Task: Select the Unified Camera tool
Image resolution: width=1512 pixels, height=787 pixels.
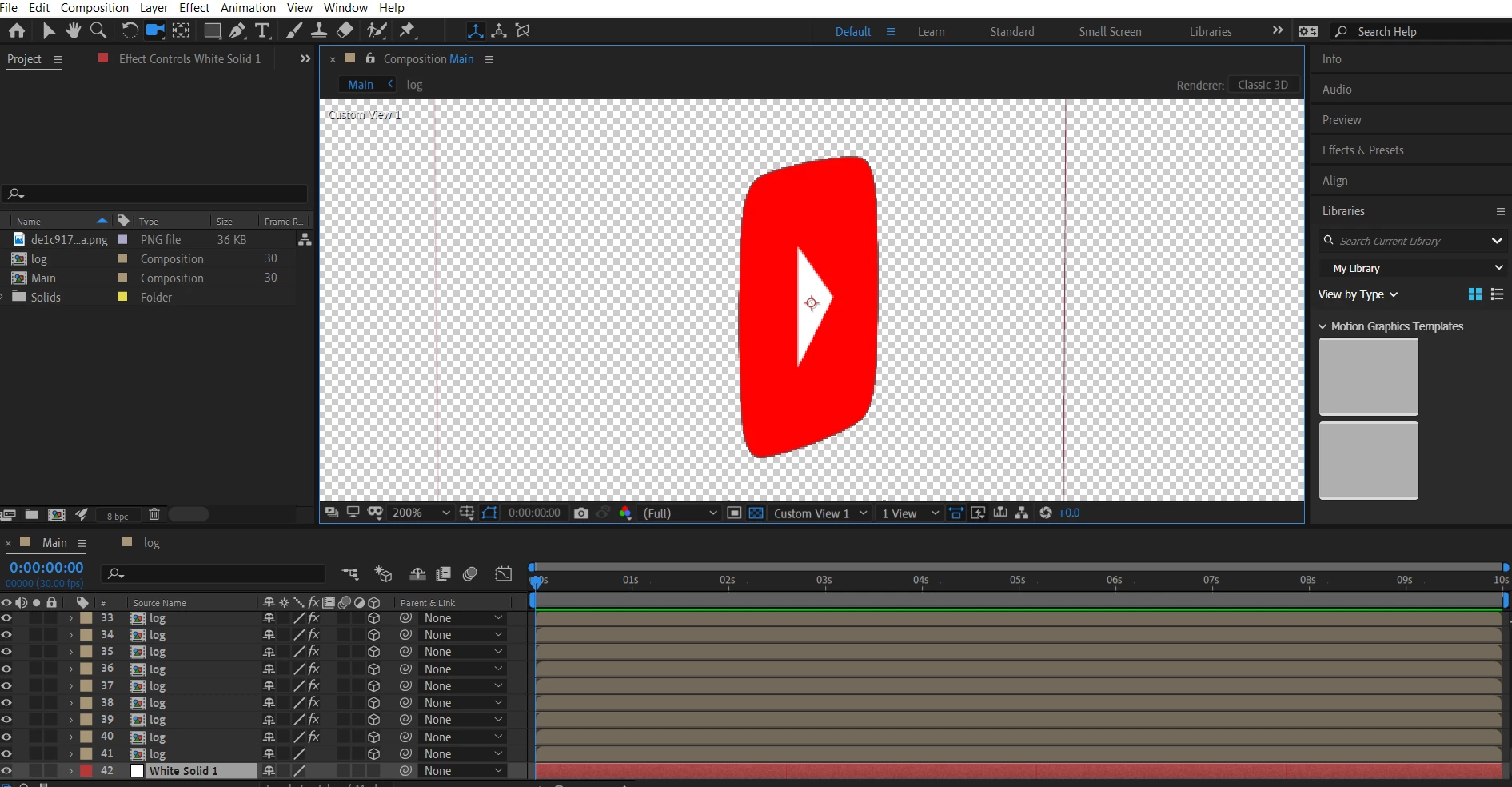Action: click(x=155, y=31)
